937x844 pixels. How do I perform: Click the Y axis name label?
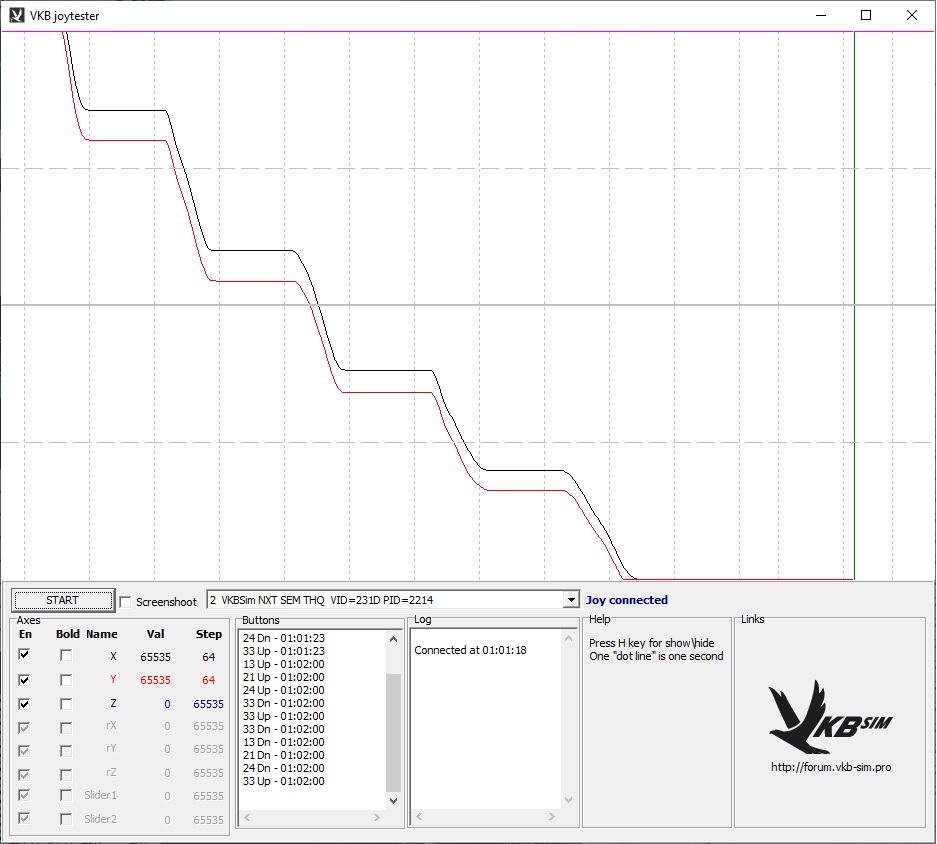(x=113, y=680)
